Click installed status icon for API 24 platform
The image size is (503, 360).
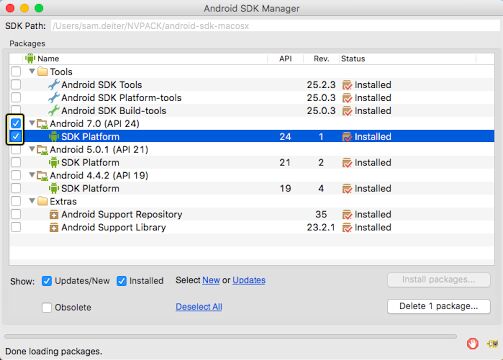(x=347, y=137)
